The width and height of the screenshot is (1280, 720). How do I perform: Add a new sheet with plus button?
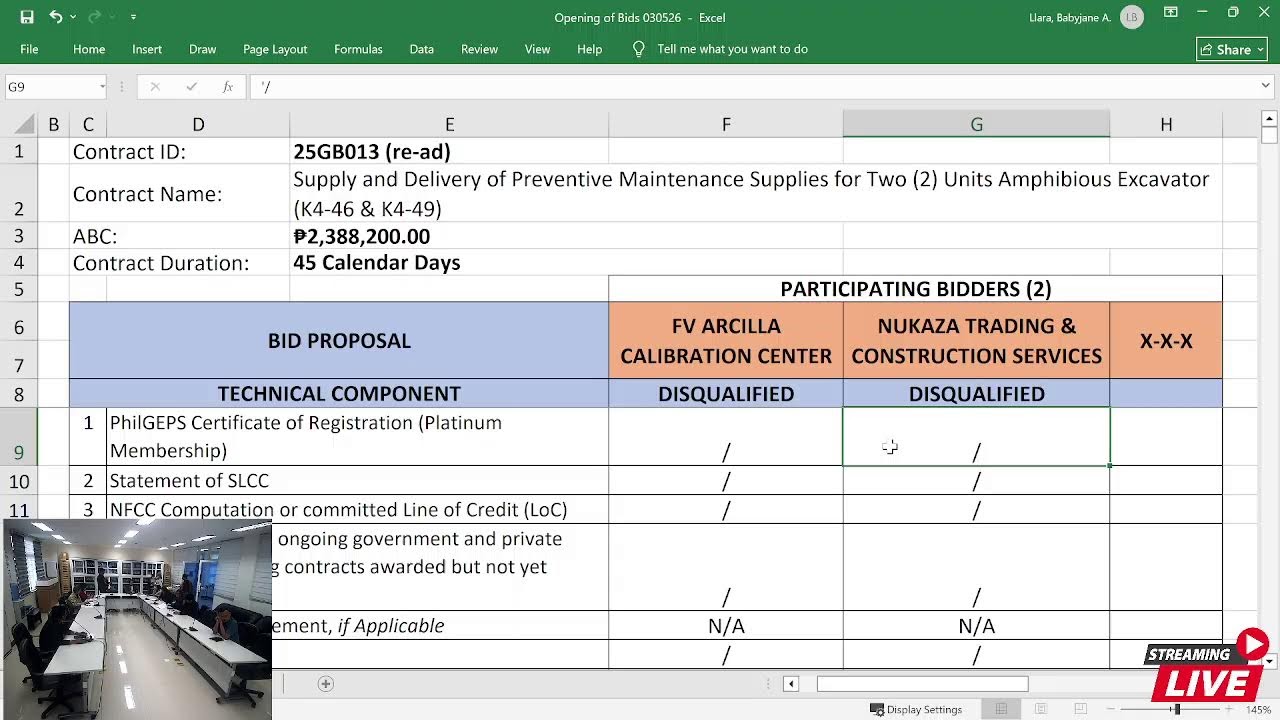tap(325, 684)
